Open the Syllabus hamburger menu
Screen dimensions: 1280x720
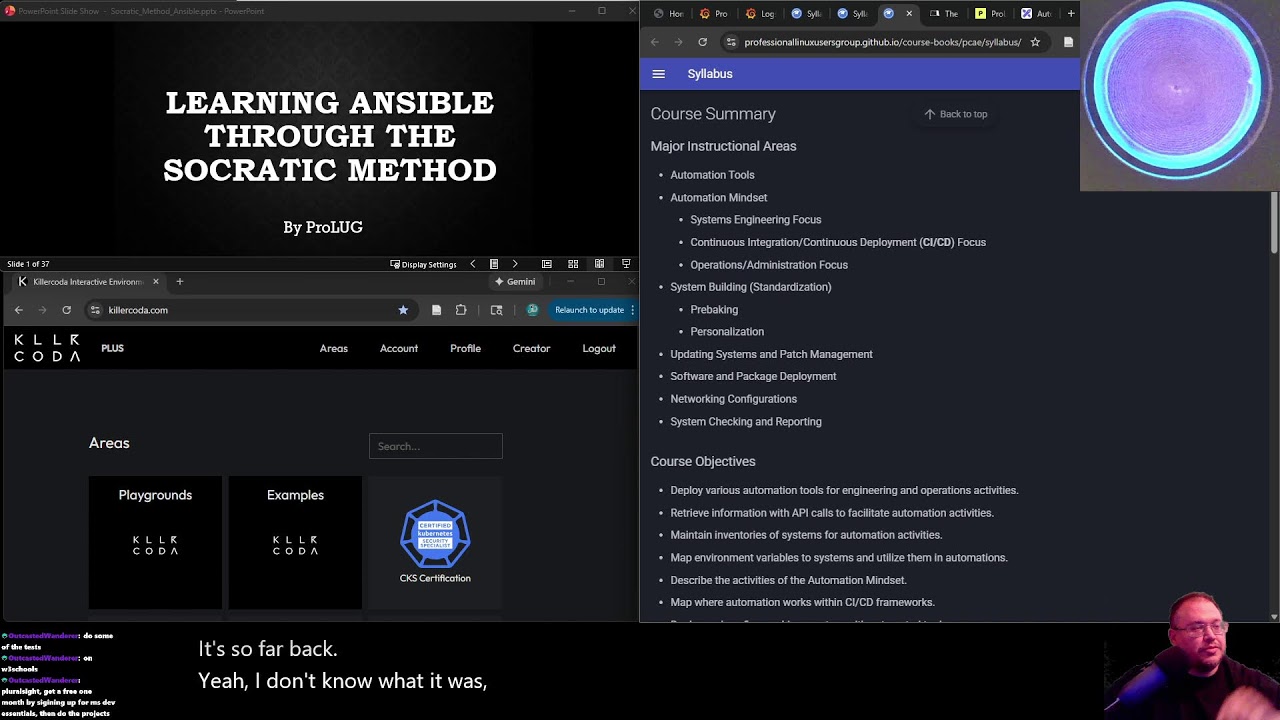658,74
